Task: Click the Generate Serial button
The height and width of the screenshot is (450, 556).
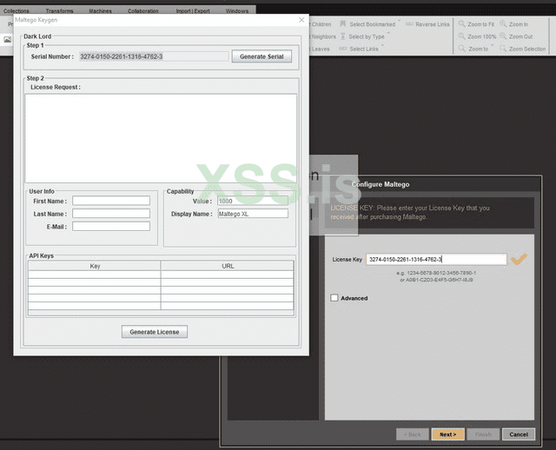Action: [x=262, y=56]
